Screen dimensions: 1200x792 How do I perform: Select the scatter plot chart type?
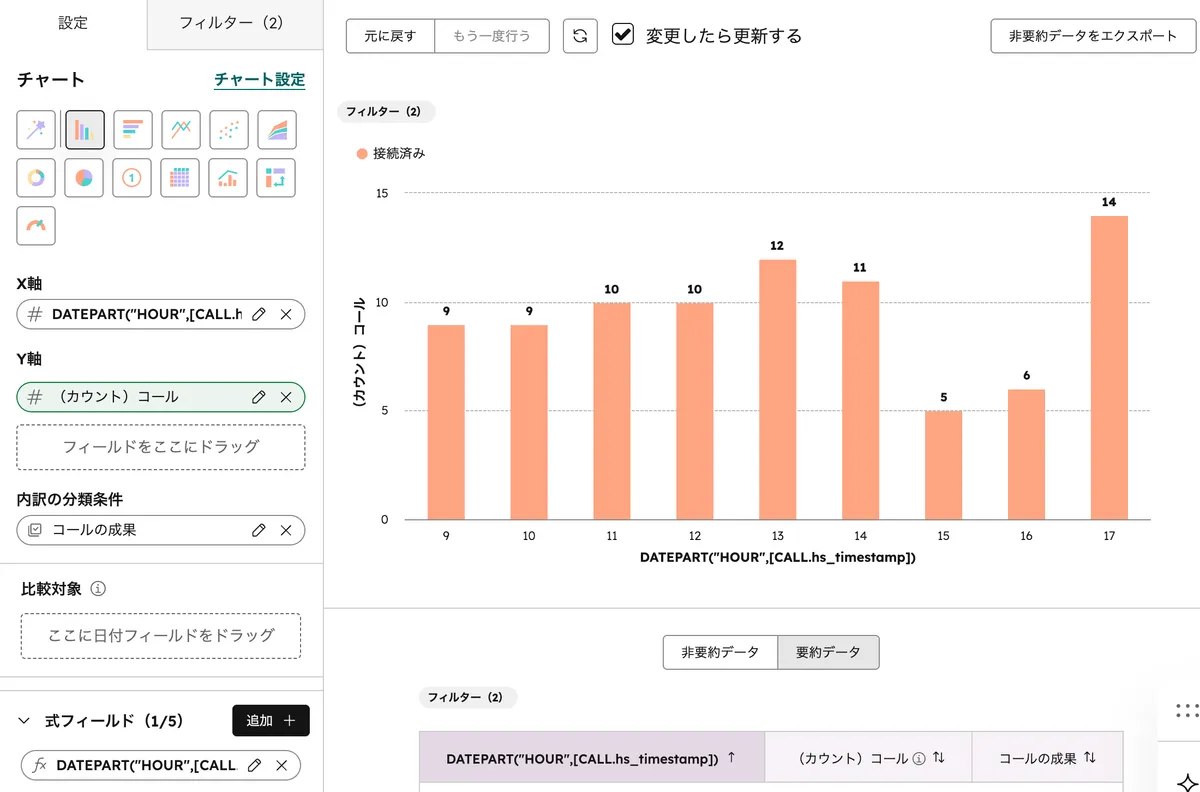point(229,130)
